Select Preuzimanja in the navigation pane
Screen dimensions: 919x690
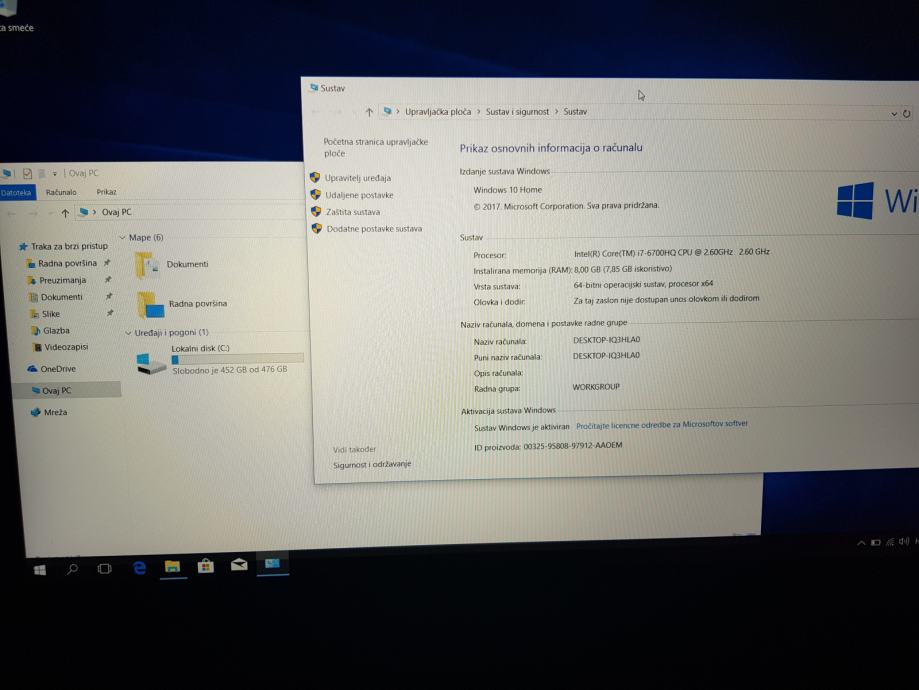click(x=57, y=280)
